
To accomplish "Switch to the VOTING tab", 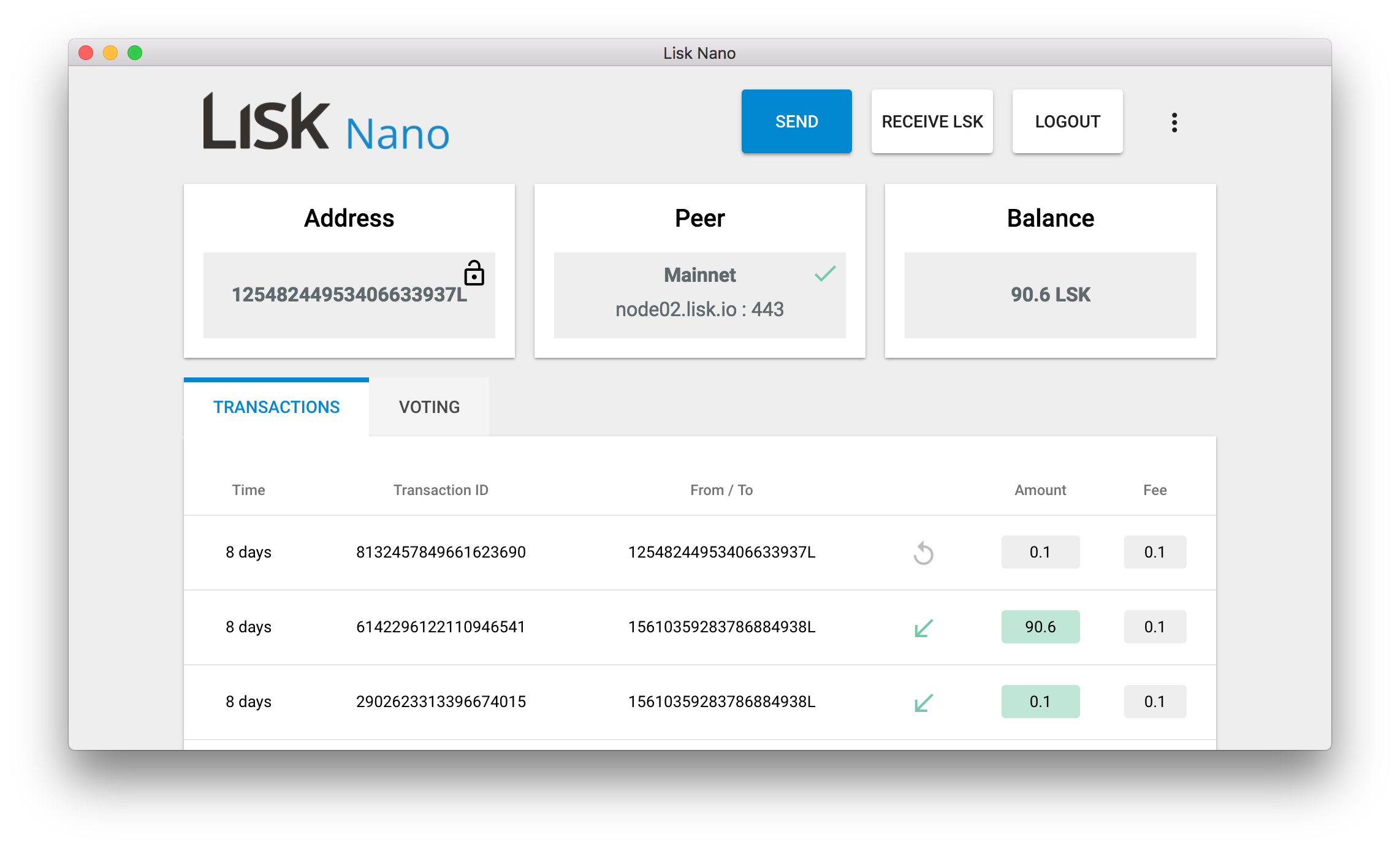I will (429, 407).
